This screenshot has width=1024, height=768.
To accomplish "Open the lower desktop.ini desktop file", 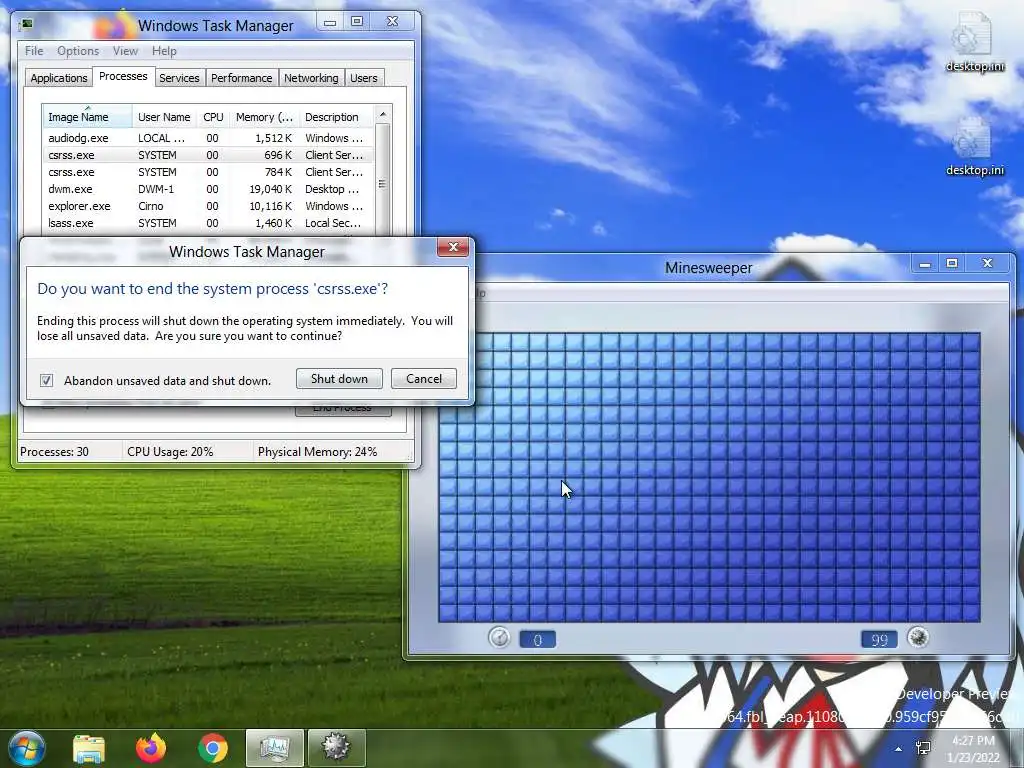I will (x=974, y=146).
